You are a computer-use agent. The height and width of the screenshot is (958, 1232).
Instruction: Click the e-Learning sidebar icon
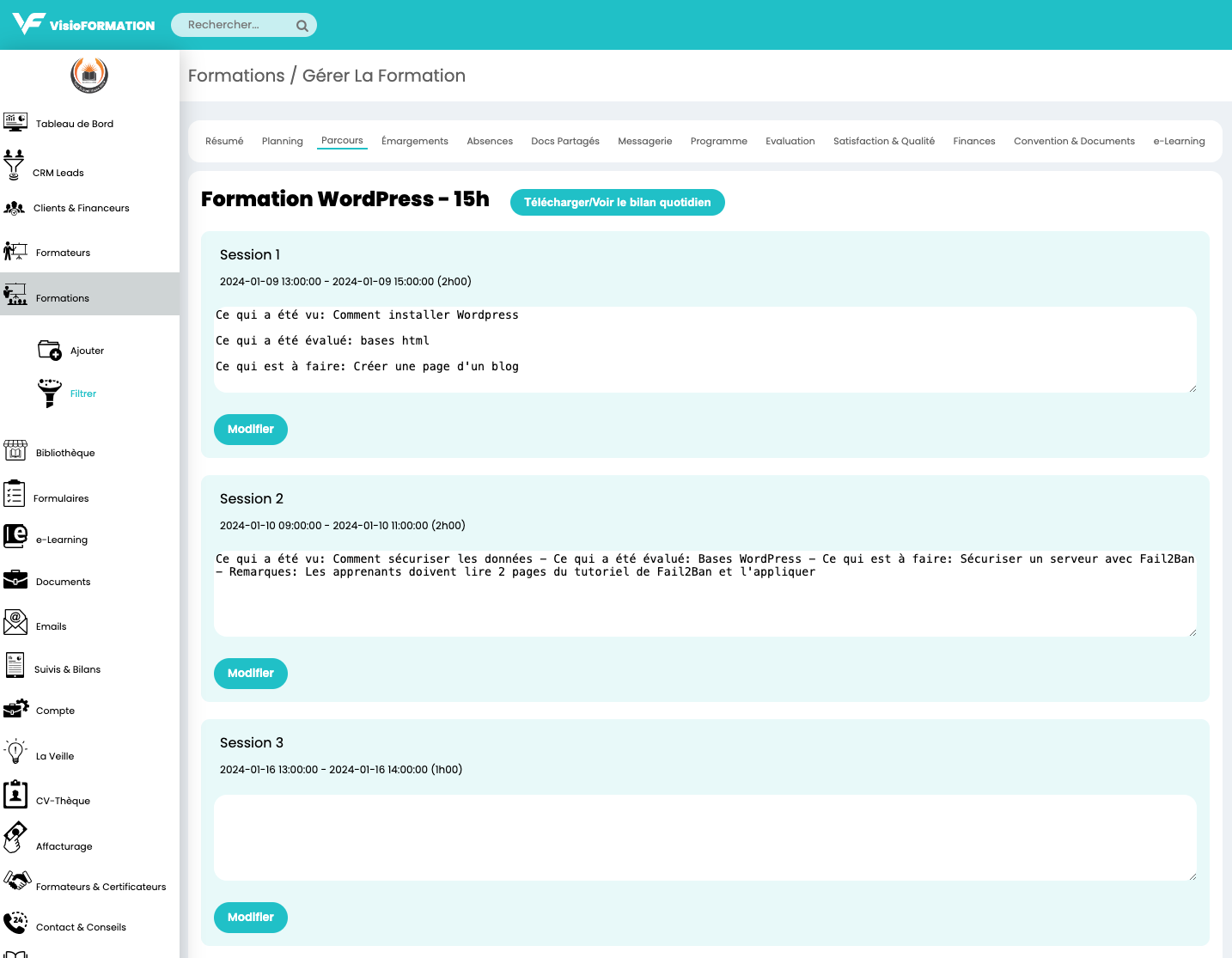15,536
